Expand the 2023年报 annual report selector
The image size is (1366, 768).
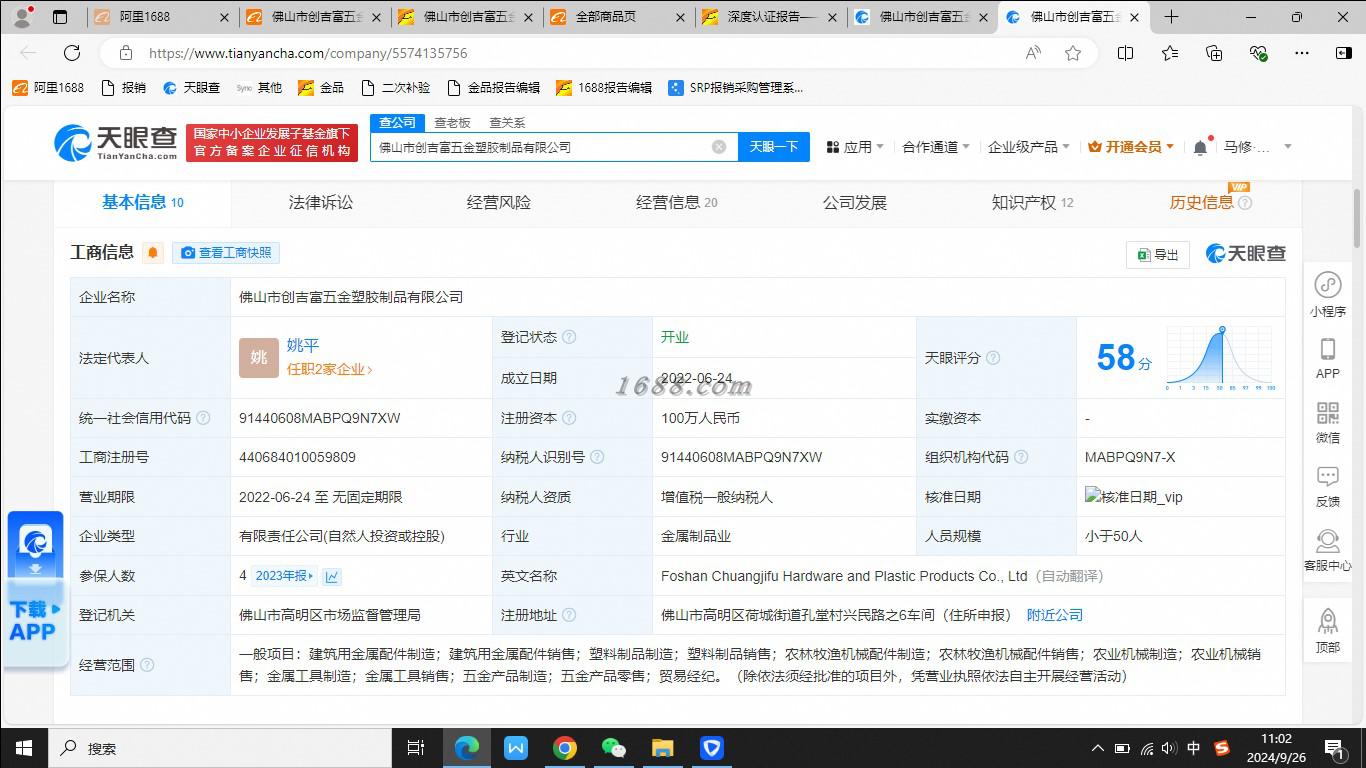point(285,576)
